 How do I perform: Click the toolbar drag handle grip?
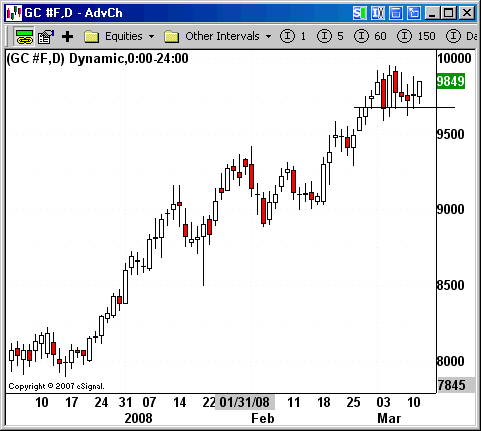click(x=7, y=37)
